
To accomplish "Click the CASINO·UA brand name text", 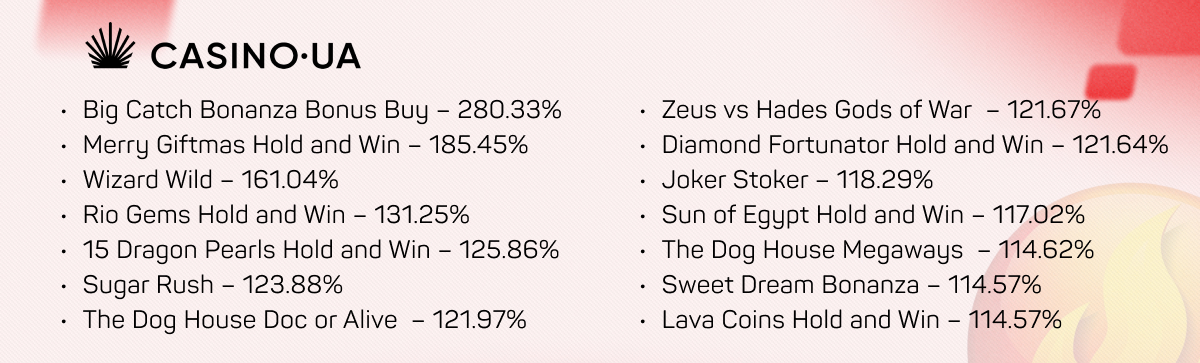I will click(x=254, y=55).
